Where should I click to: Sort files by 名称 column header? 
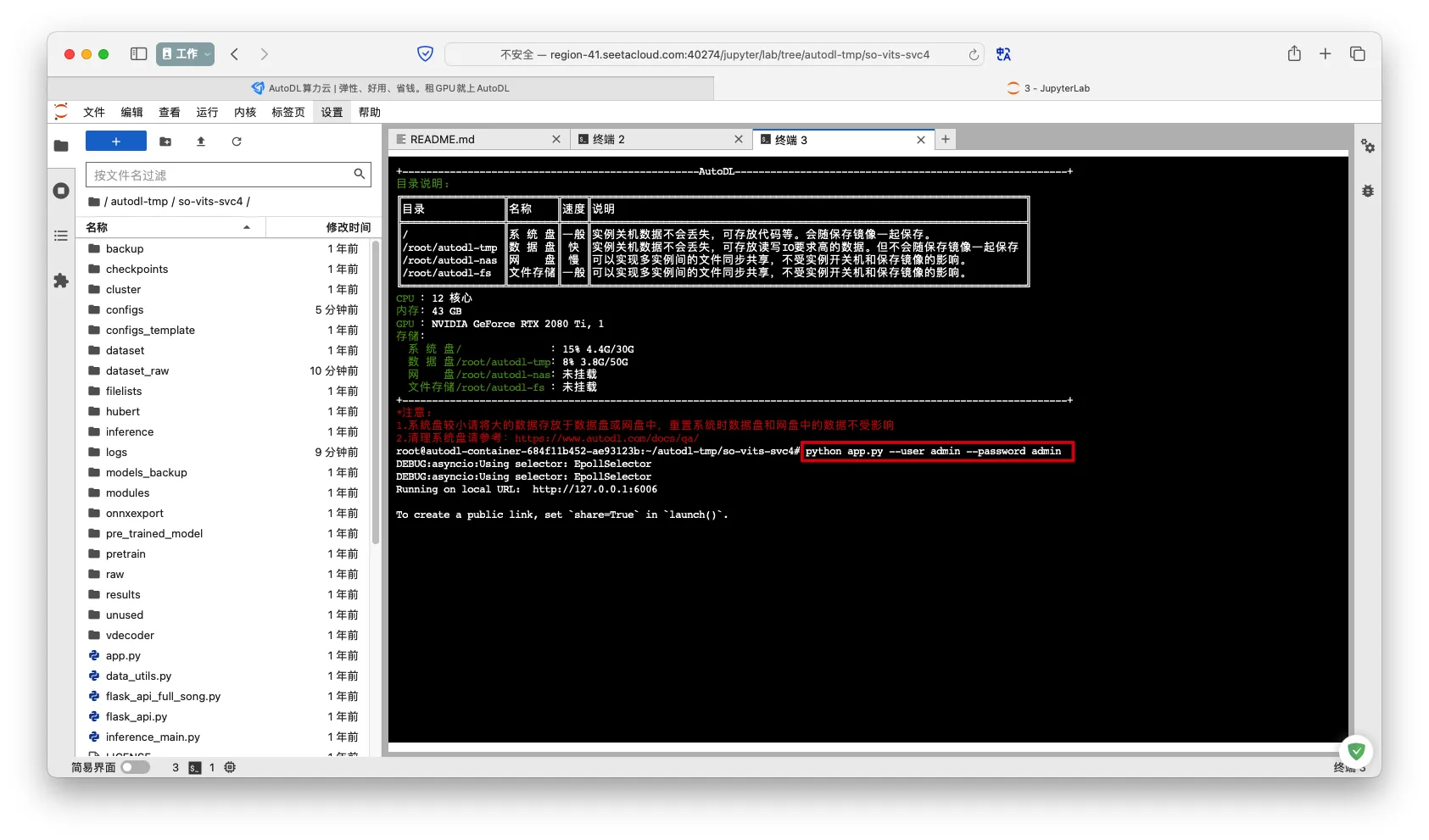tap(170, 227)
